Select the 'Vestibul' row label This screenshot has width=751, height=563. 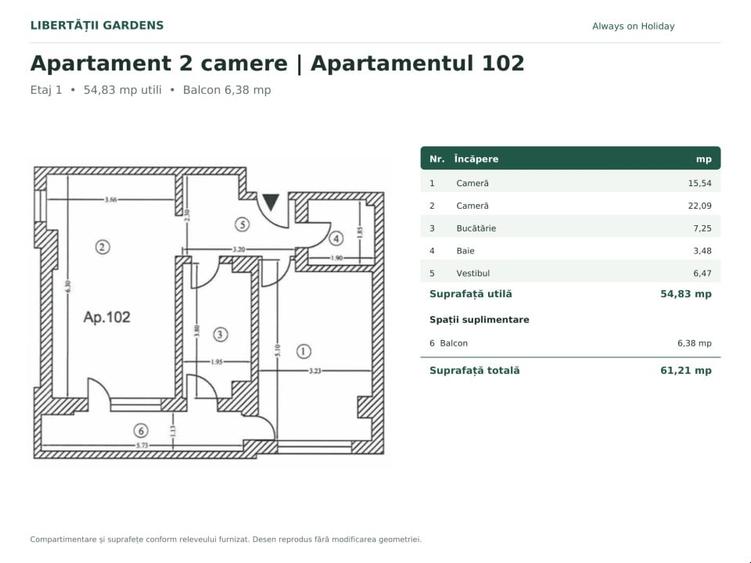[x=473, y=273]
